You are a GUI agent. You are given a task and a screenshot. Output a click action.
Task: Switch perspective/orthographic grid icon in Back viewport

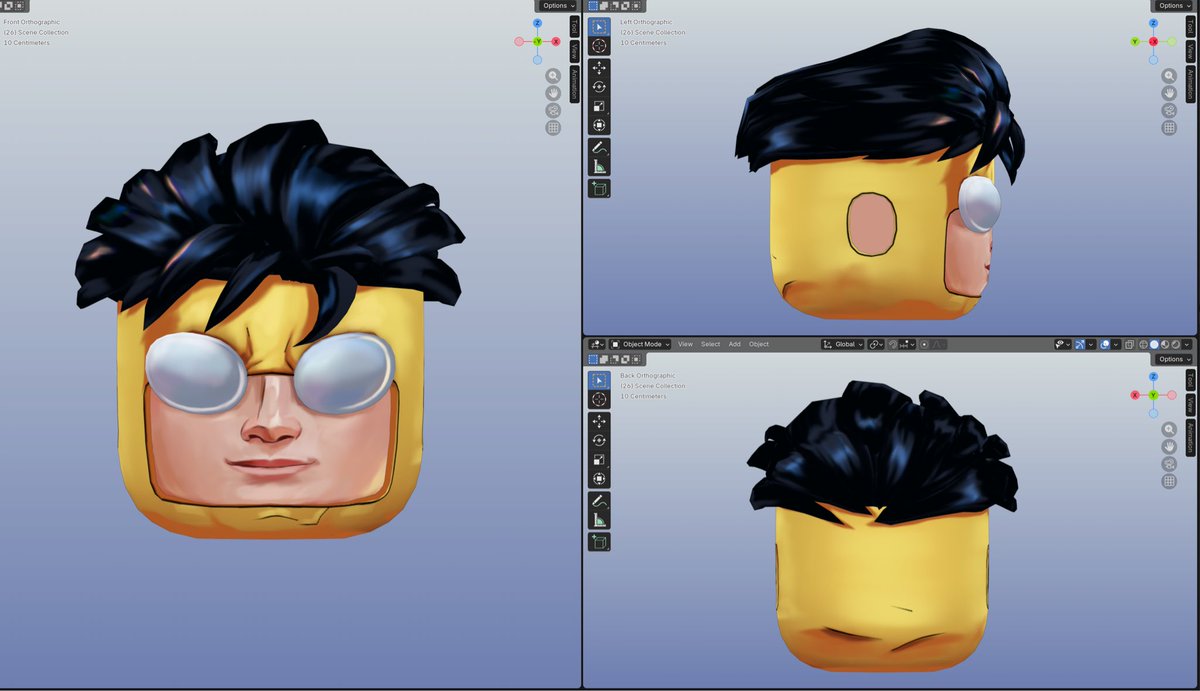[x=1169, y=482]
